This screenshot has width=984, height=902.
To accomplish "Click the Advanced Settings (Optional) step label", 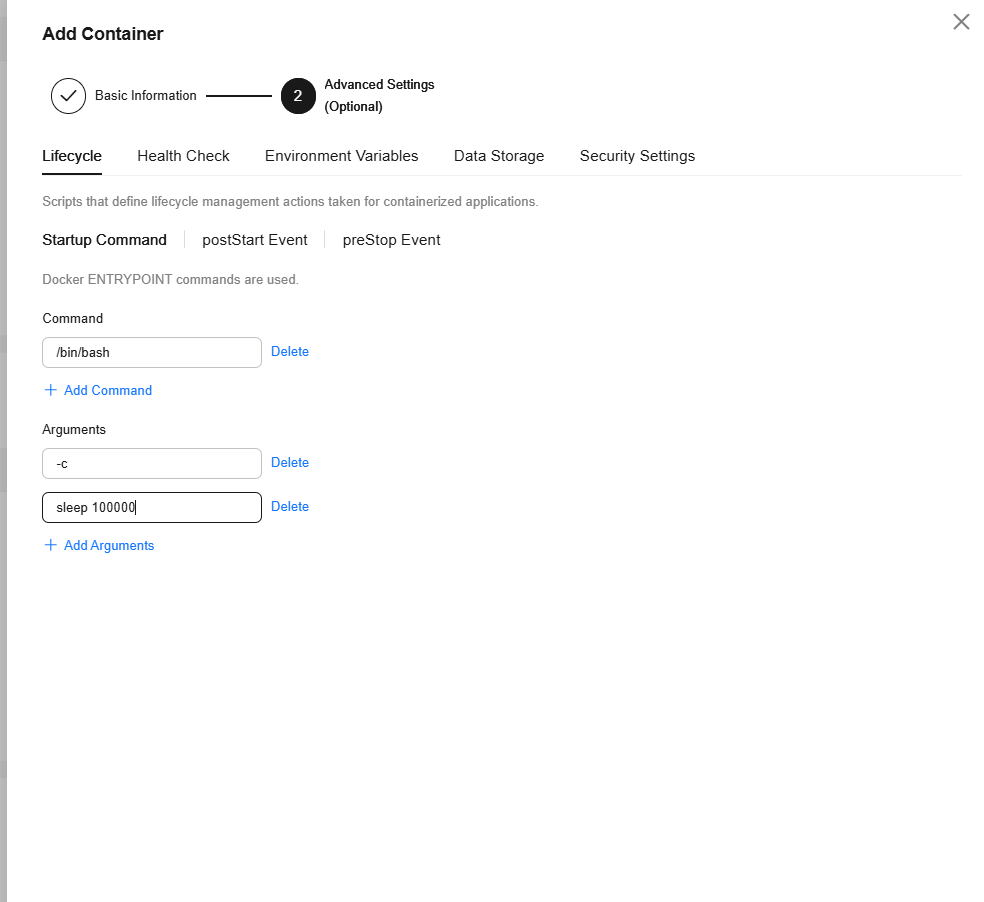I will tap(379, 95).
